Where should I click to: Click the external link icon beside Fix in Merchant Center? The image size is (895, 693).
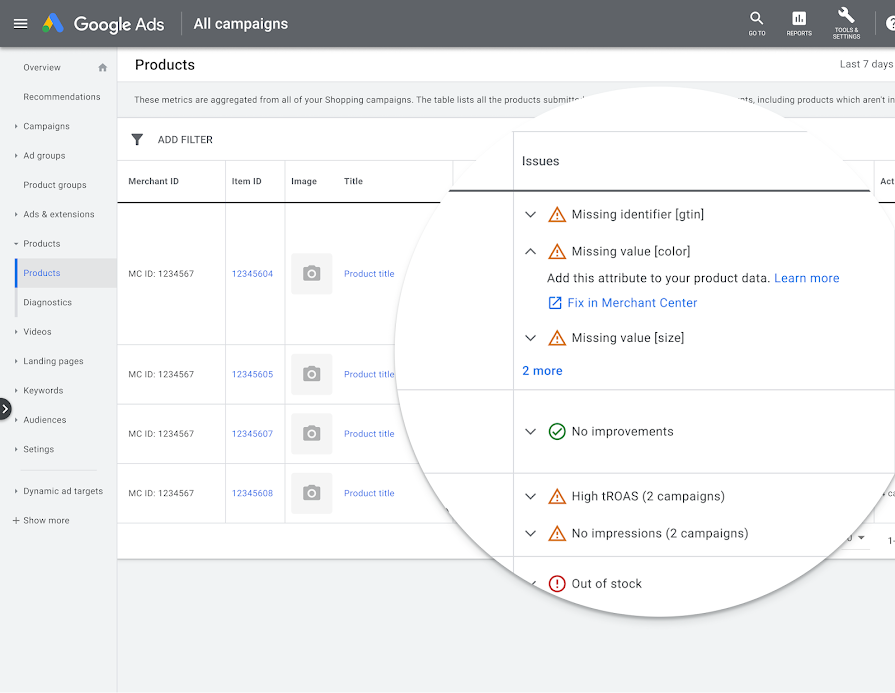[555, 303]
